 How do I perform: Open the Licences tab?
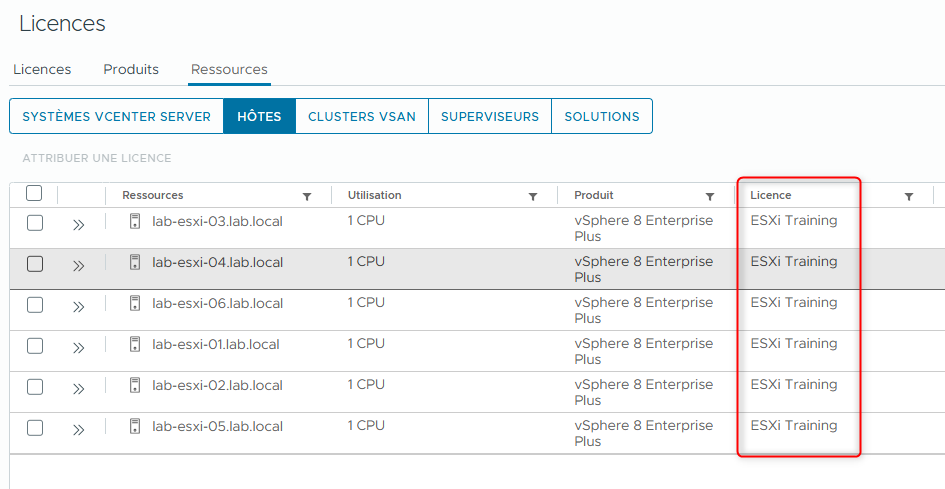[42, 69]
